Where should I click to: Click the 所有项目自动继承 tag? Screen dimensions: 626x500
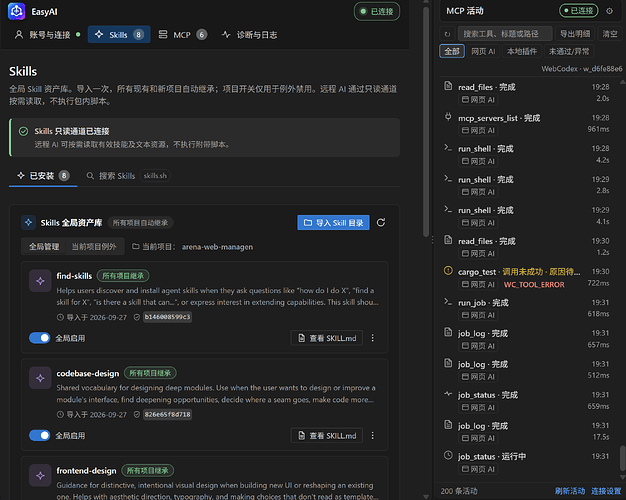[140, 223]
